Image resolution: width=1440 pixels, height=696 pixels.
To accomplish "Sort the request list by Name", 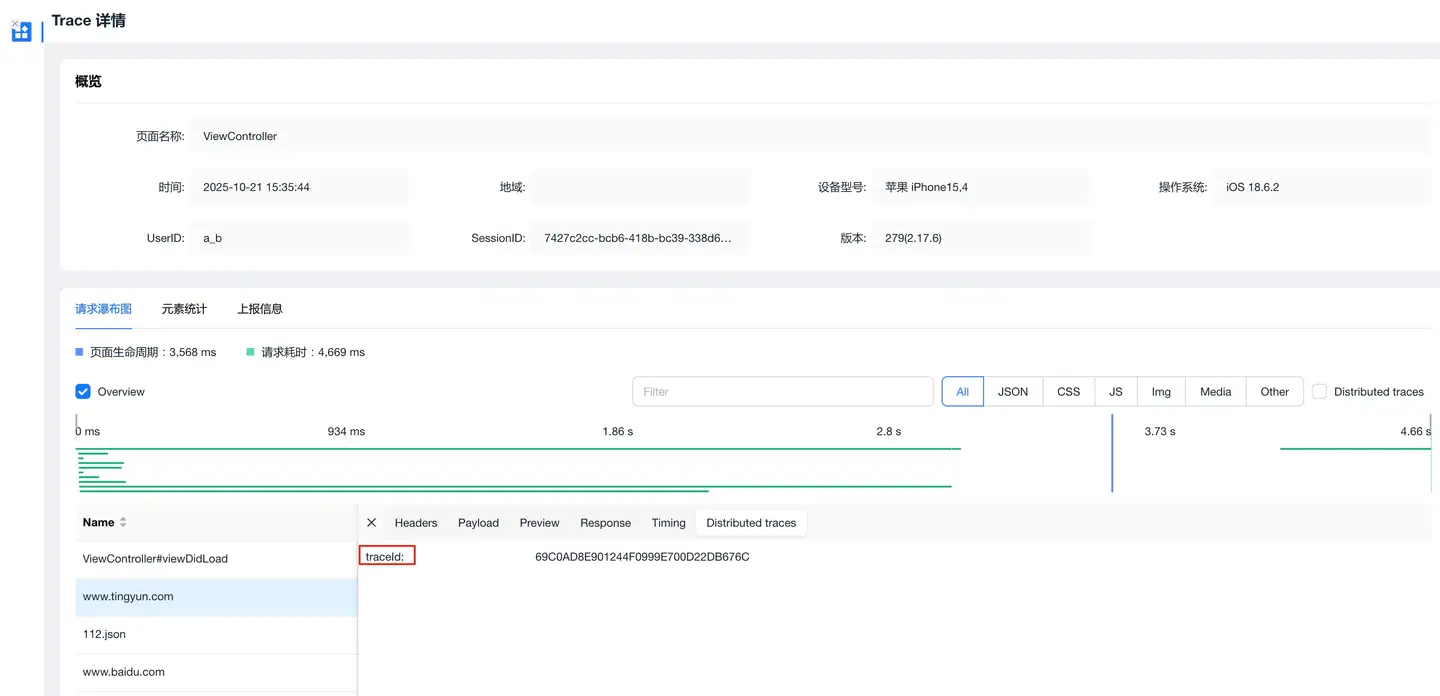I will tap(123, 523).
